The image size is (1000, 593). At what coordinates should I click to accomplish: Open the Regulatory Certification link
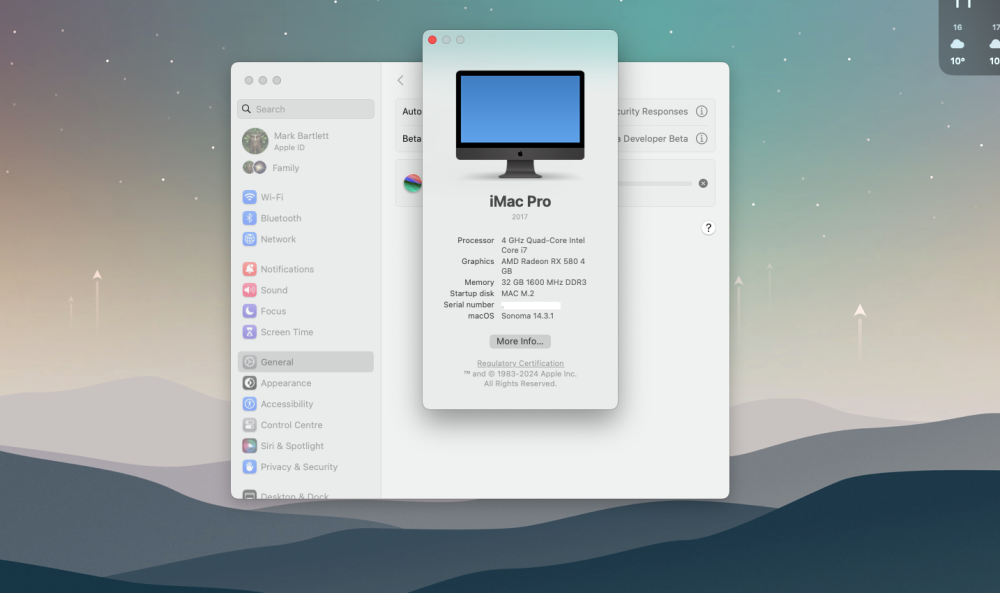[520, 363]
